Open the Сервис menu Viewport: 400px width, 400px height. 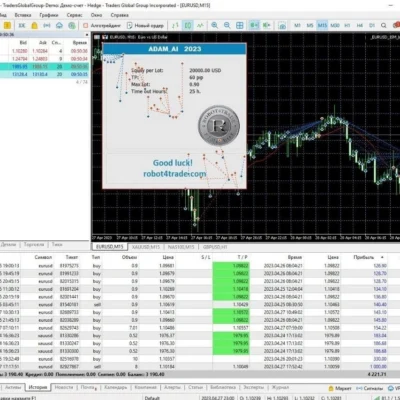tap(74, 15)
